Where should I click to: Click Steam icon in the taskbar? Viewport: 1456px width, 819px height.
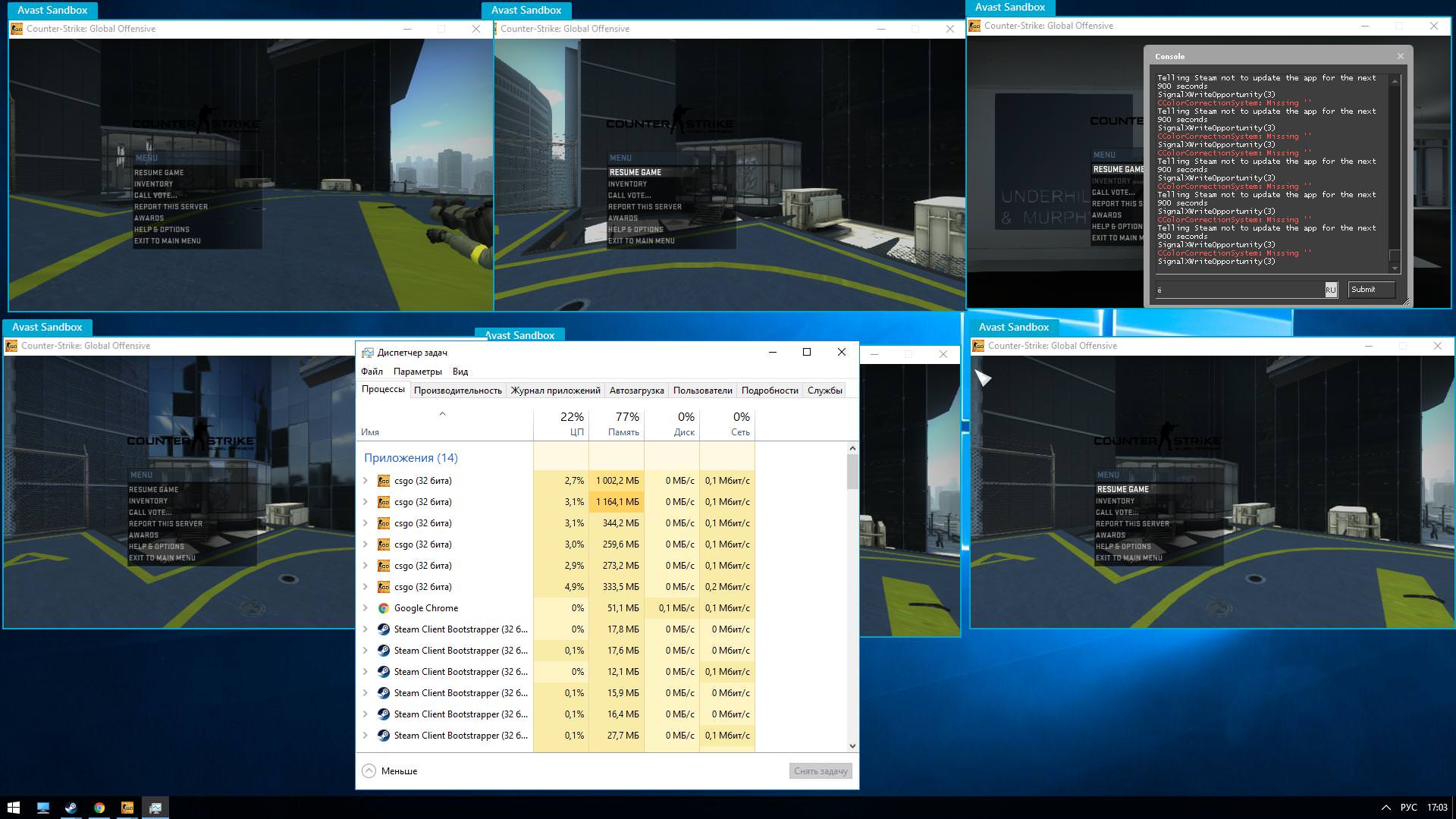tap(71, 808)
